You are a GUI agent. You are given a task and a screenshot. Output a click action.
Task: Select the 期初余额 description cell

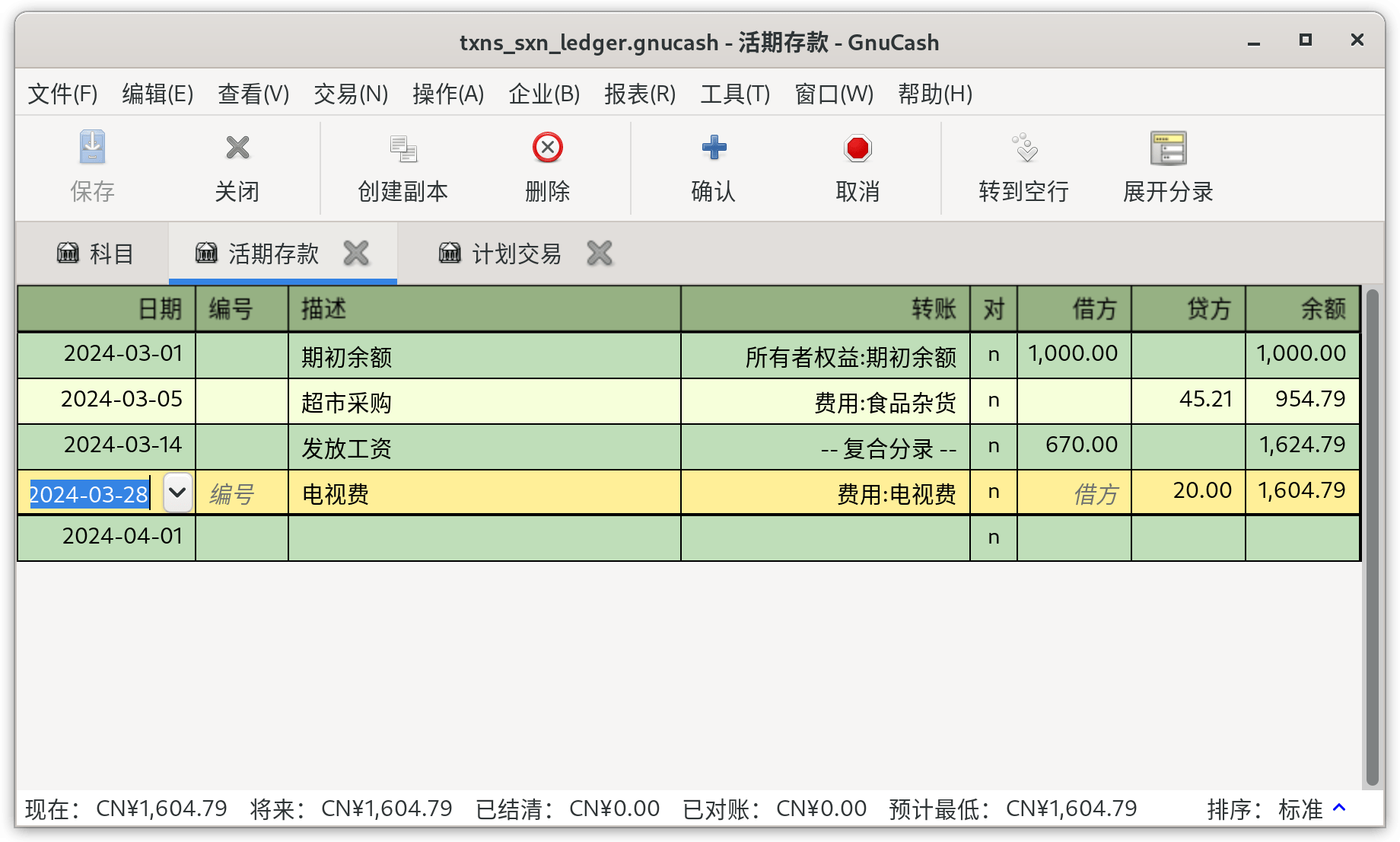(x=485, y=356)
